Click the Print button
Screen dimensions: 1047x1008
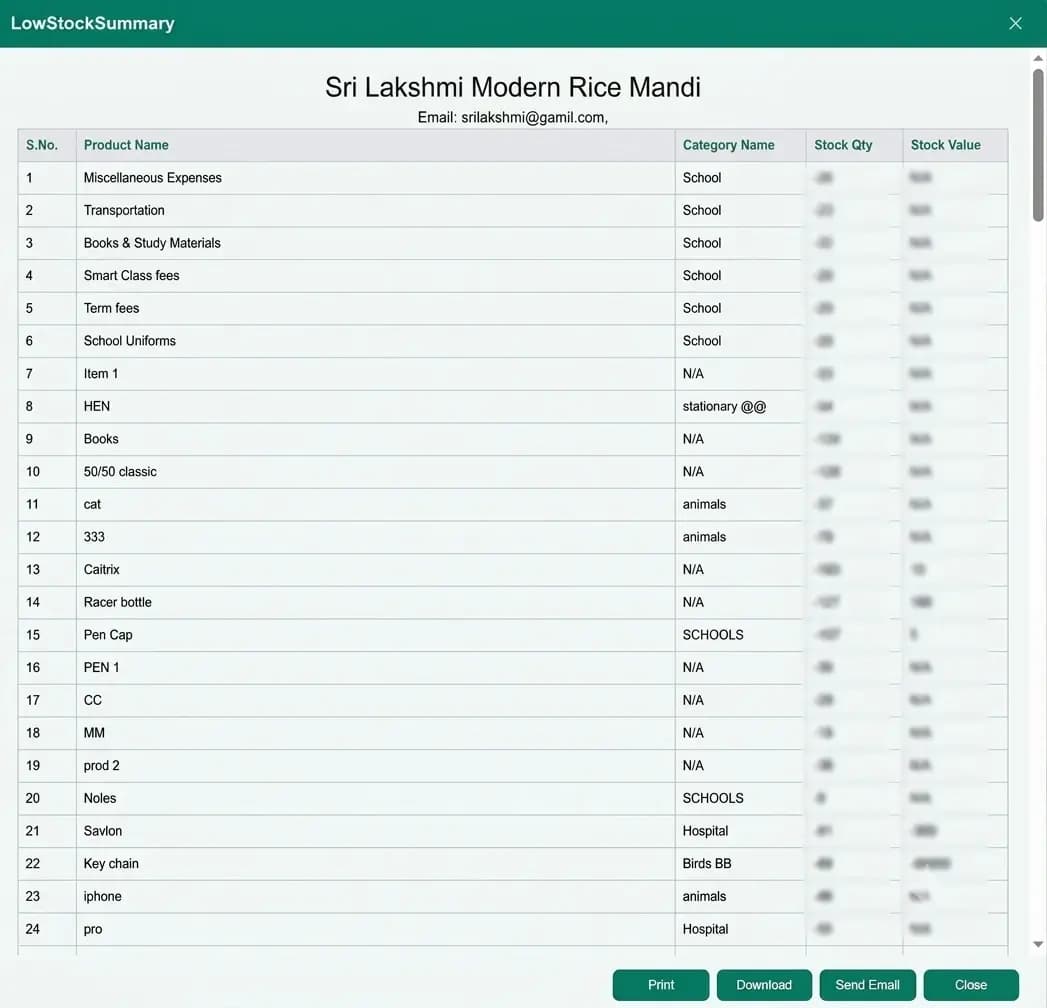(660, 985)
